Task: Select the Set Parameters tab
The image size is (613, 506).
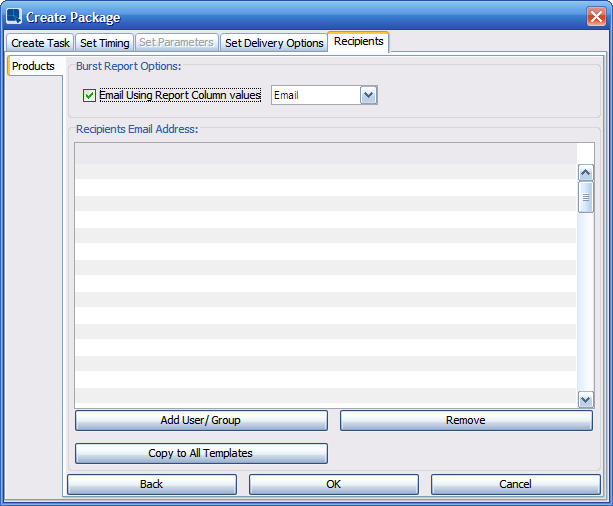Action: pos(176,42)
